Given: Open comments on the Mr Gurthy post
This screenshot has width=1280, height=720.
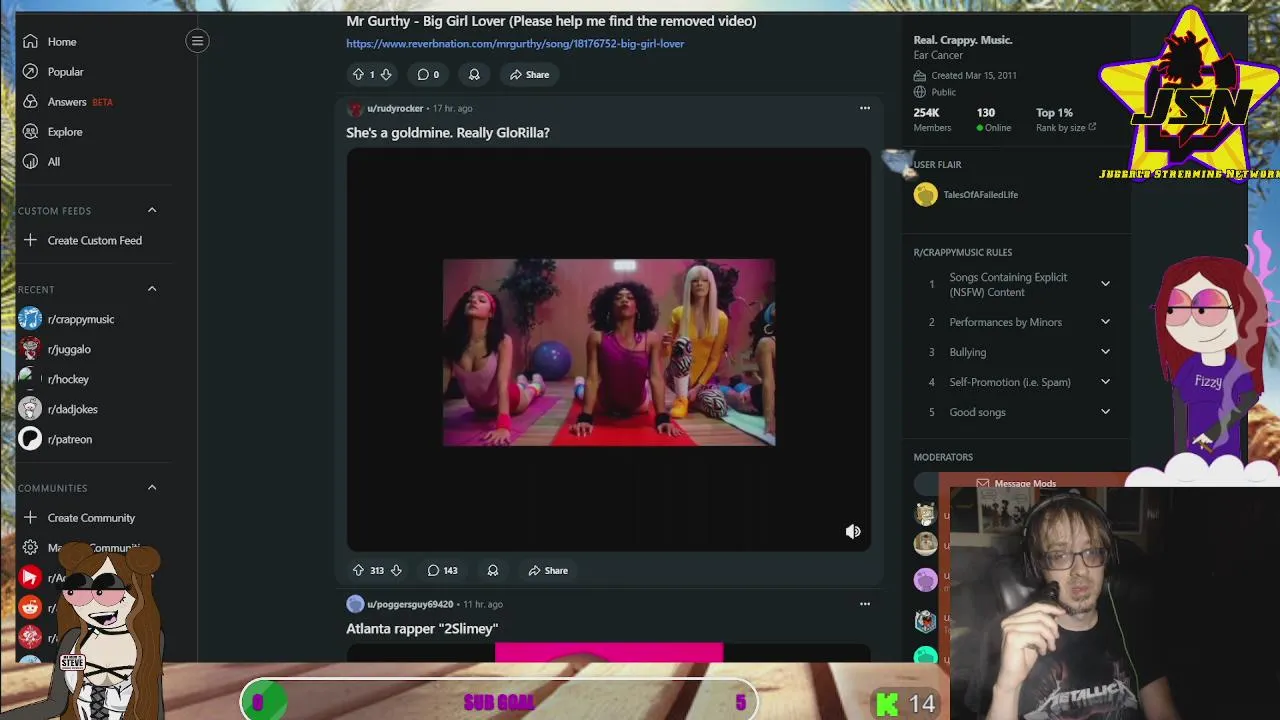Looking at the screenshot, I should (428, 74).
